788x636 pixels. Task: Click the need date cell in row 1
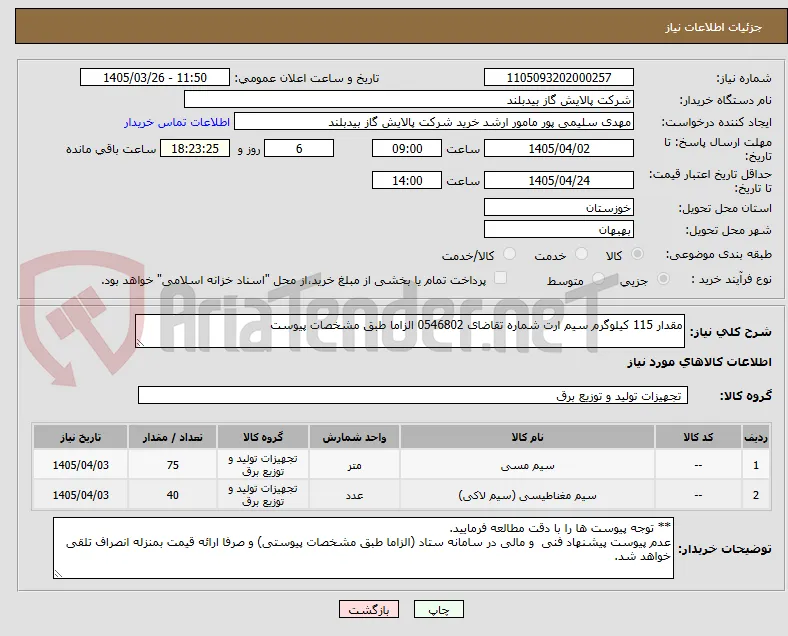80,465
